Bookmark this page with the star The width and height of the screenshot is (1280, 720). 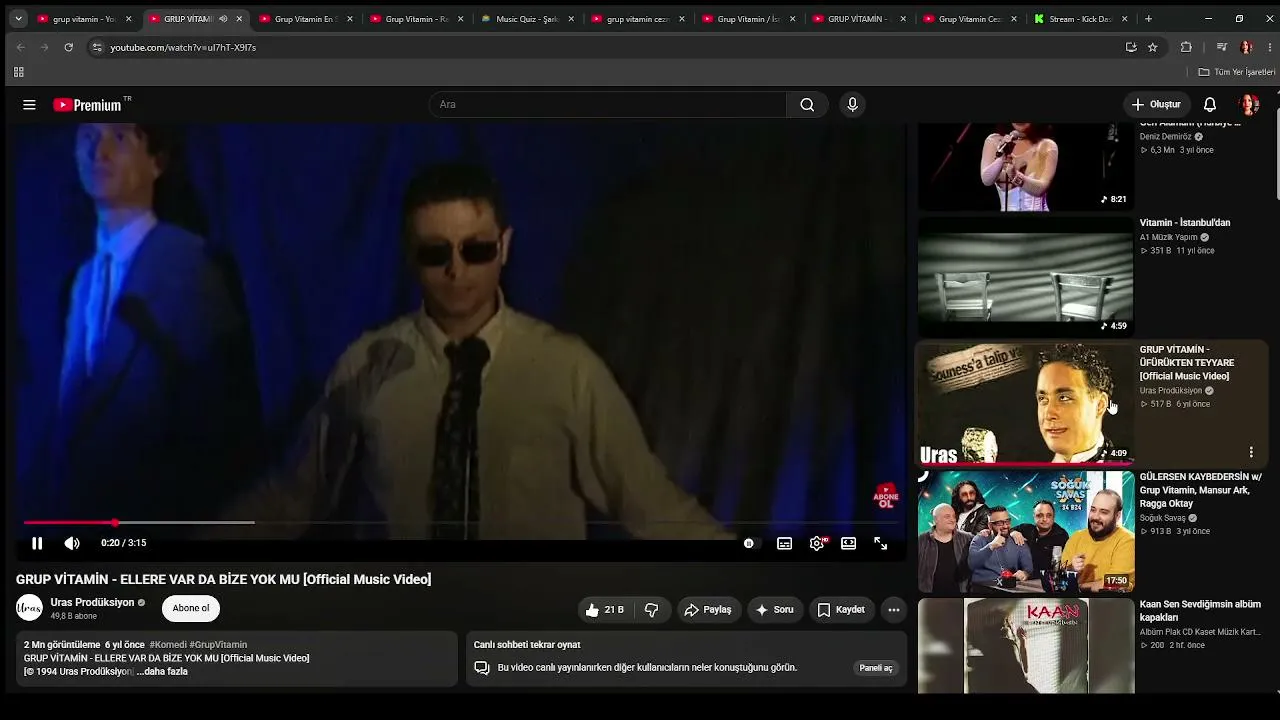(1153, 47)
